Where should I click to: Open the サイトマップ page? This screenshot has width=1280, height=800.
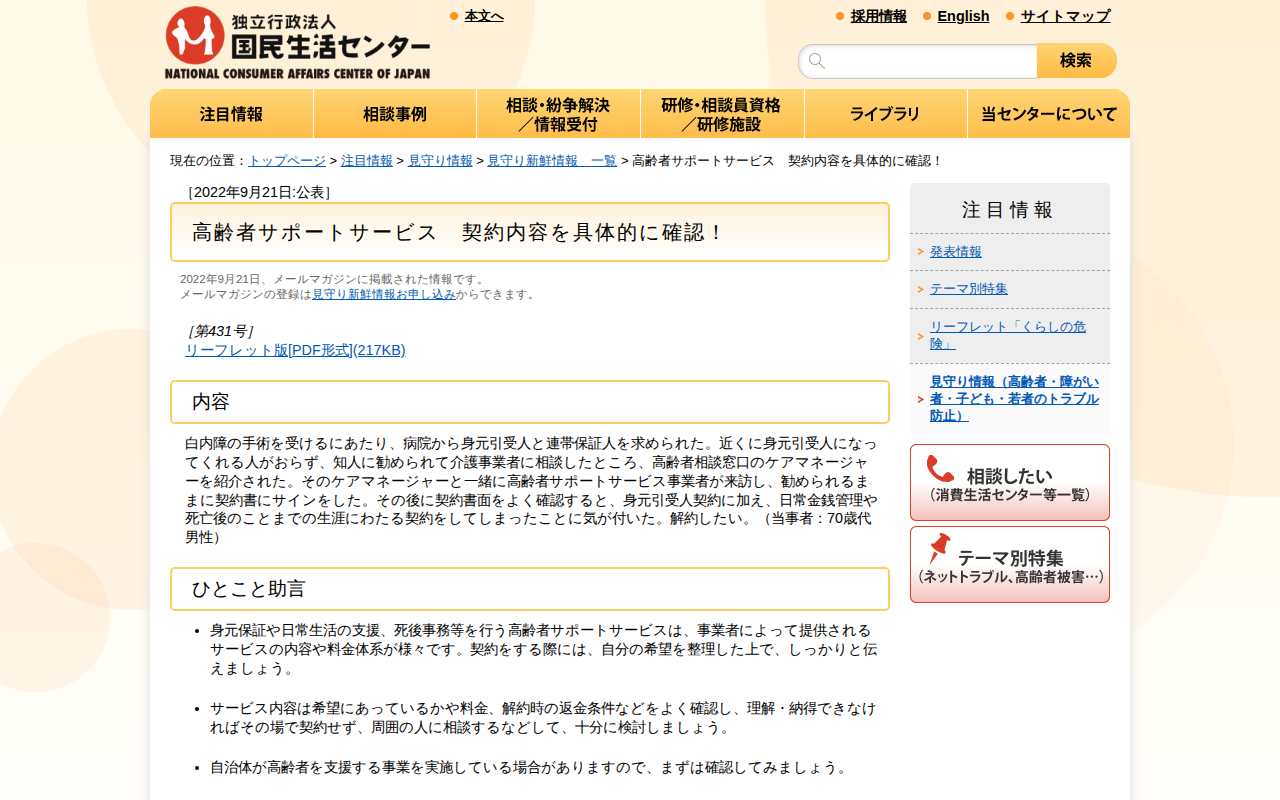(x=1063, y=16)
